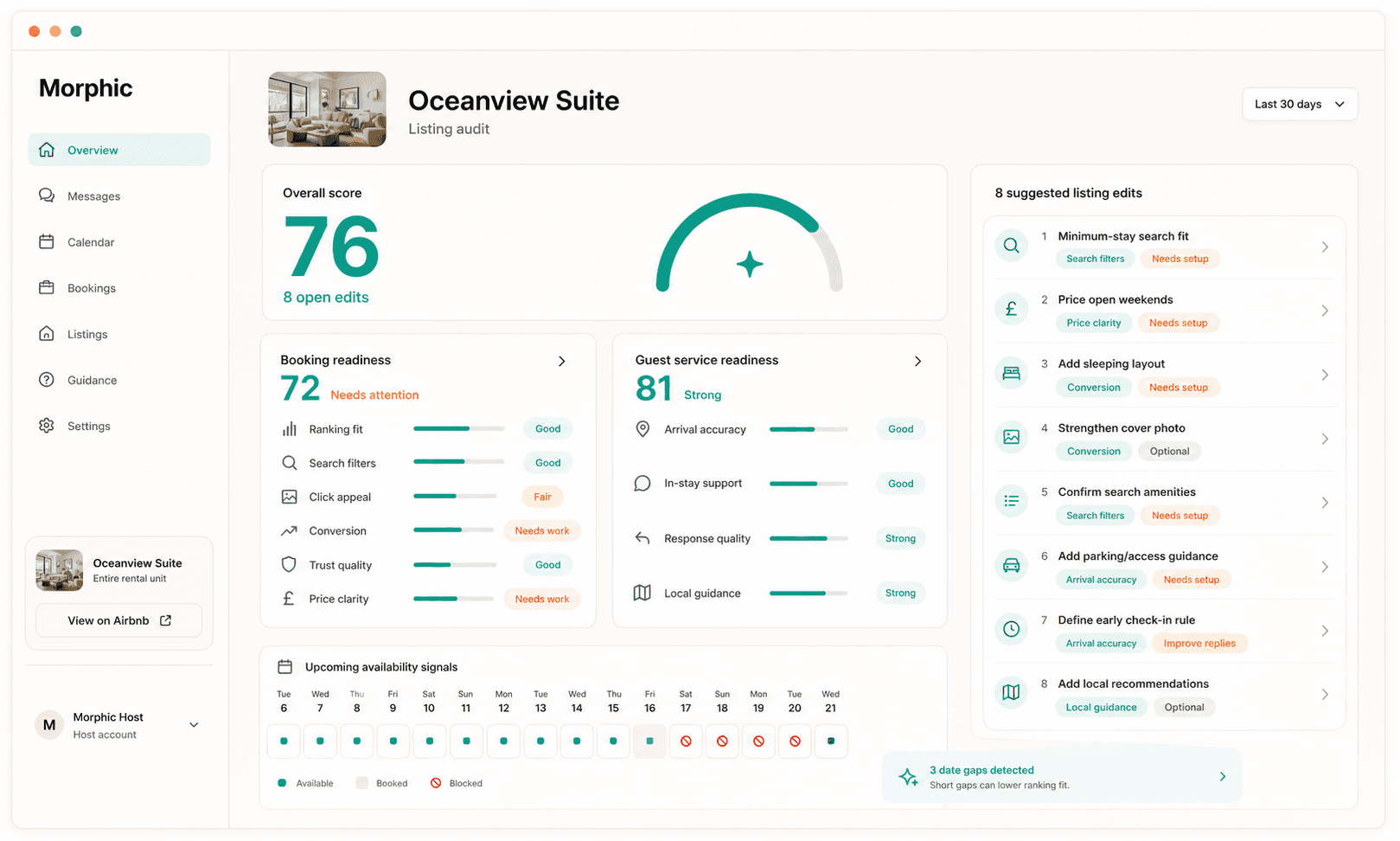1400x841 pixels.
Task: Click the Search filters magnifier icon
Action: [x=289, y=463]
